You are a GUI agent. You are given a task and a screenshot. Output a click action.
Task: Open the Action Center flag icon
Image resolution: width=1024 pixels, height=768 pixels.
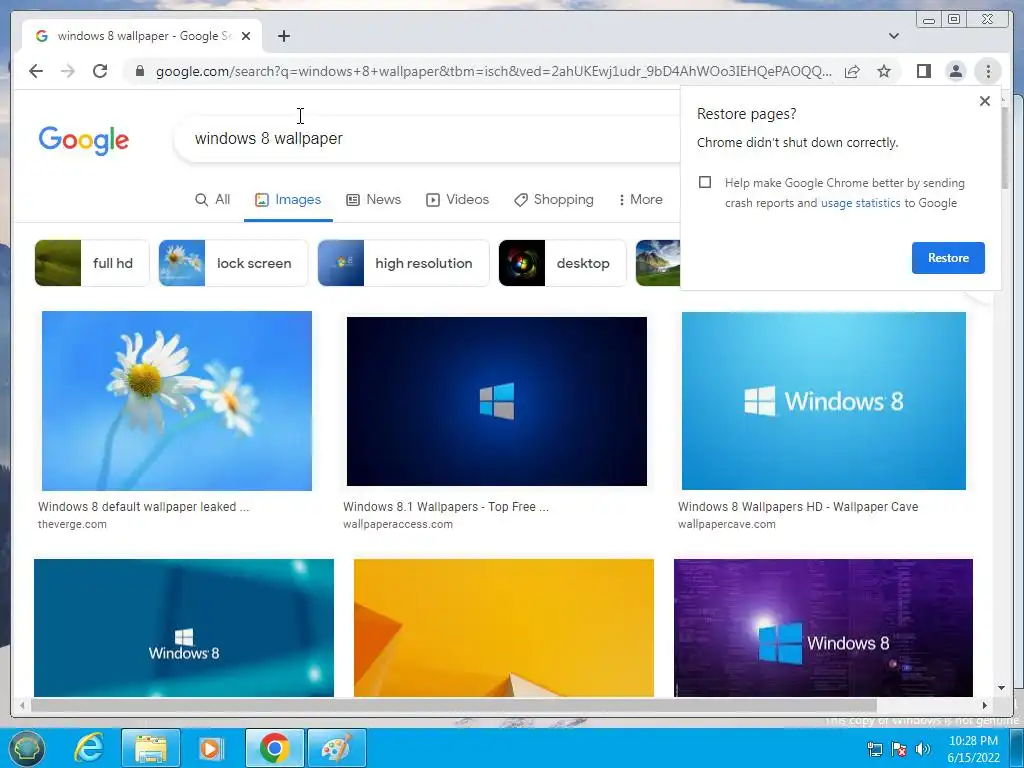(x=899, y=749)
